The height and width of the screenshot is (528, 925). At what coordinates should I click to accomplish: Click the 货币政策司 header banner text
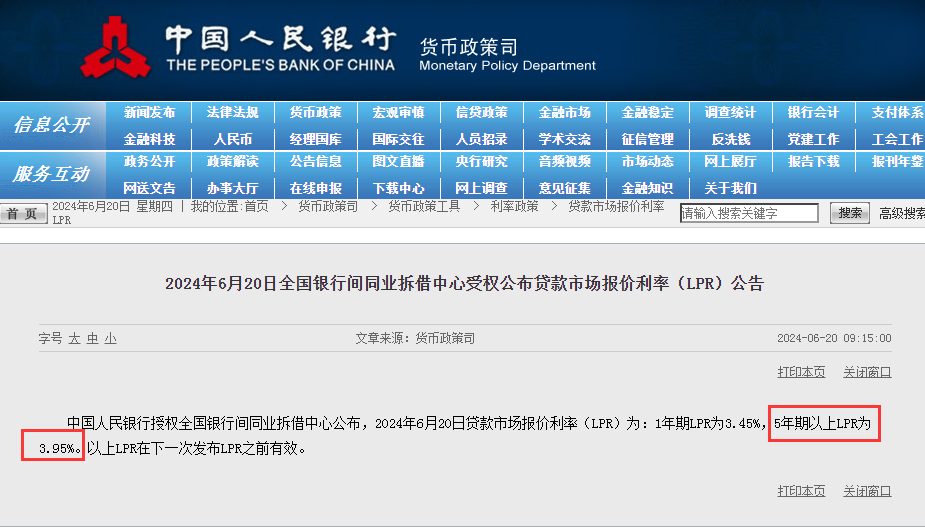coord(468,47)
